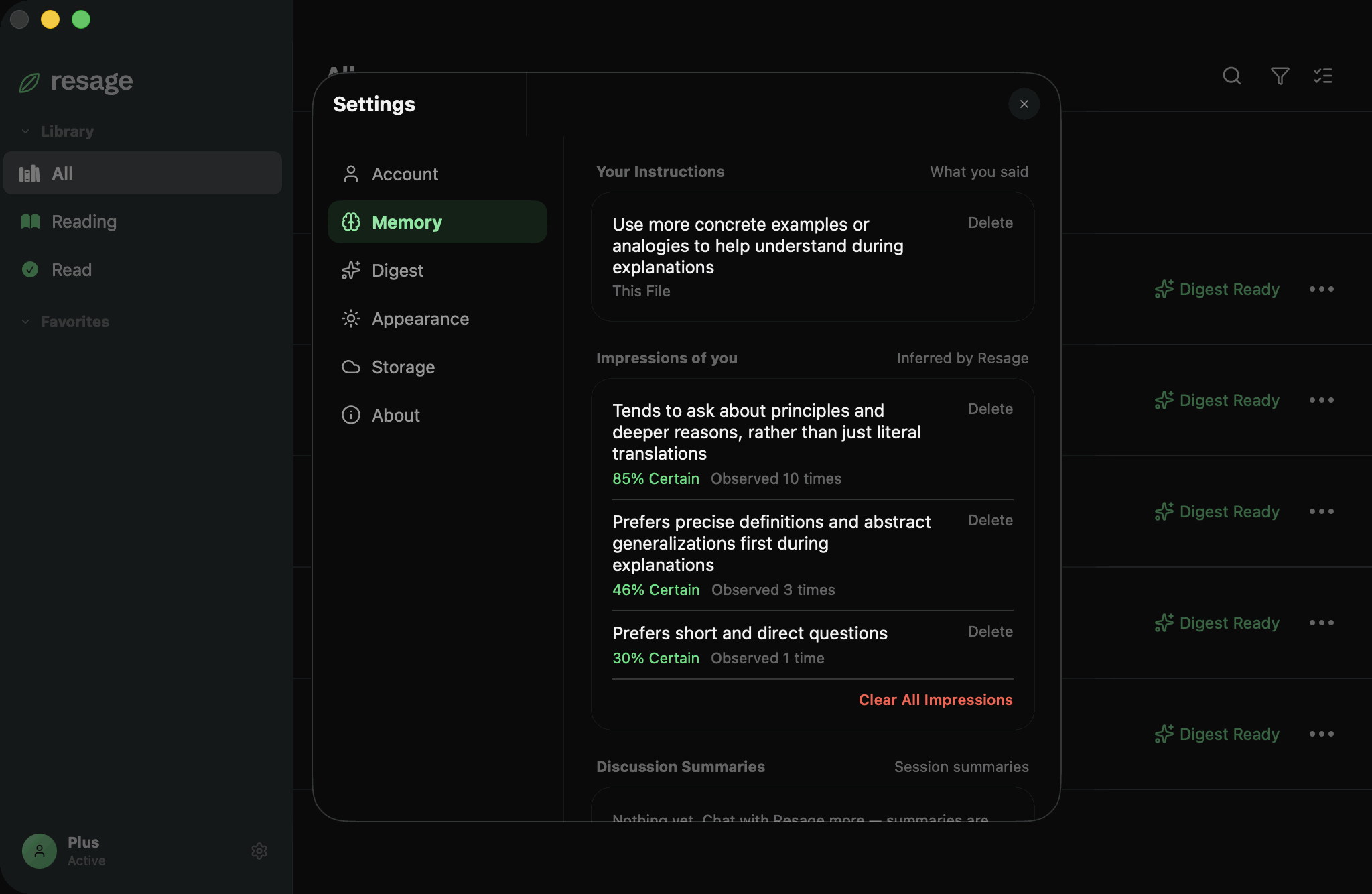
Task: Click the filter funnel icon
Action: (1280, 76)
